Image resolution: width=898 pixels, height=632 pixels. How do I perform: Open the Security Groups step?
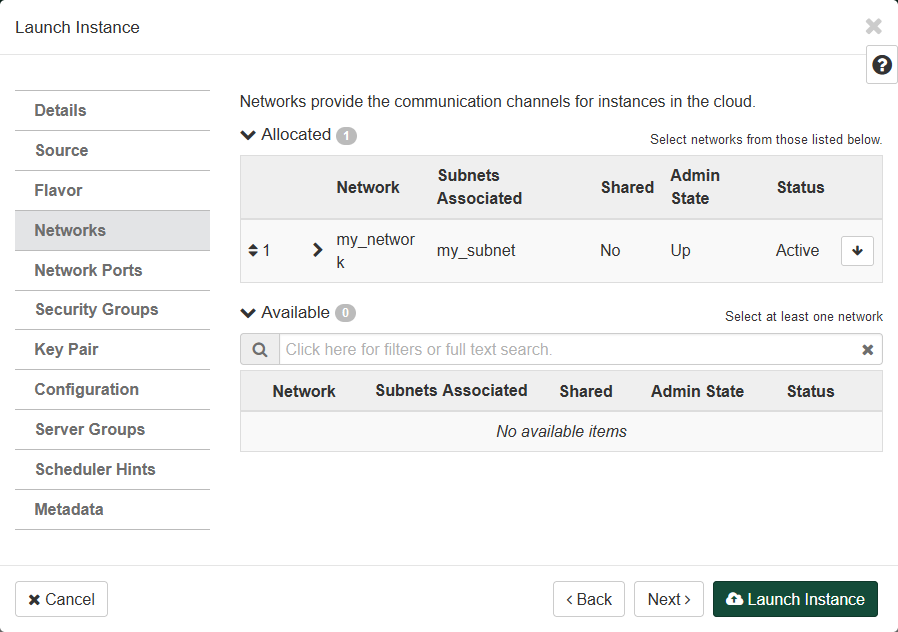pyautogui.click(x=97, y=310)
